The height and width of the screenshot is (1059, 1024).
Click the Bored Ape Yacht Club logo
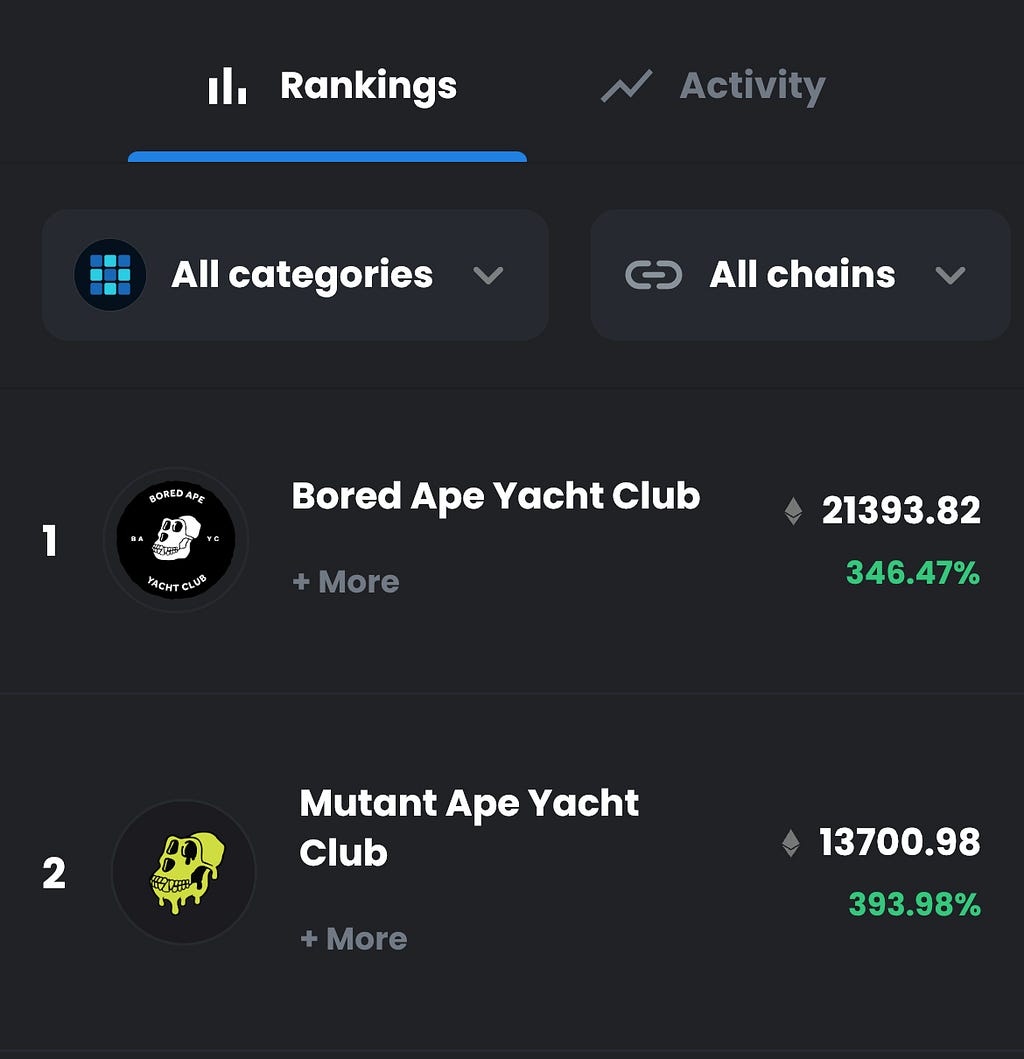176,540
